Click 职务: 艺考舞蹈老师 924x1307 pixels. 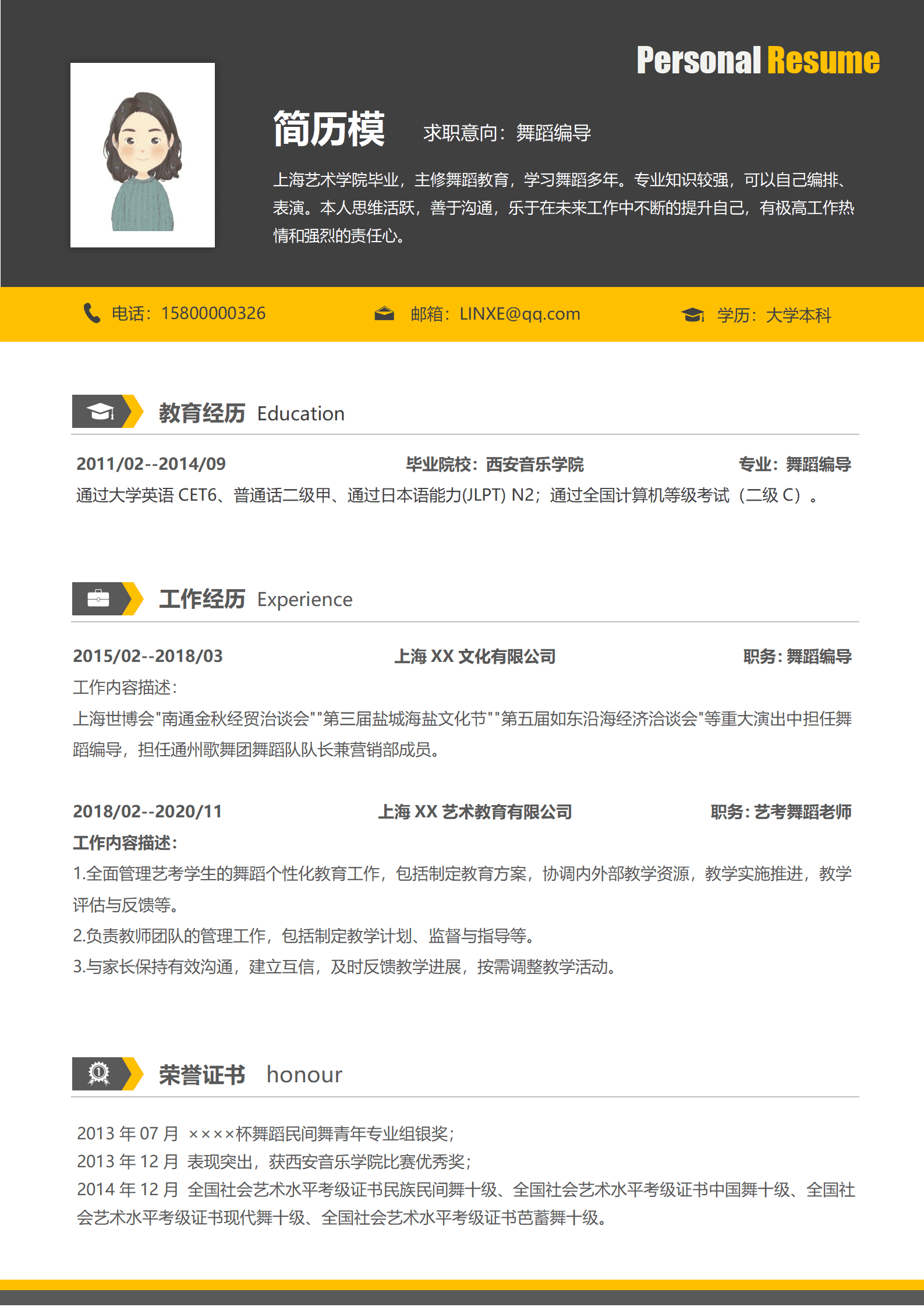click(x=781, y=812)
